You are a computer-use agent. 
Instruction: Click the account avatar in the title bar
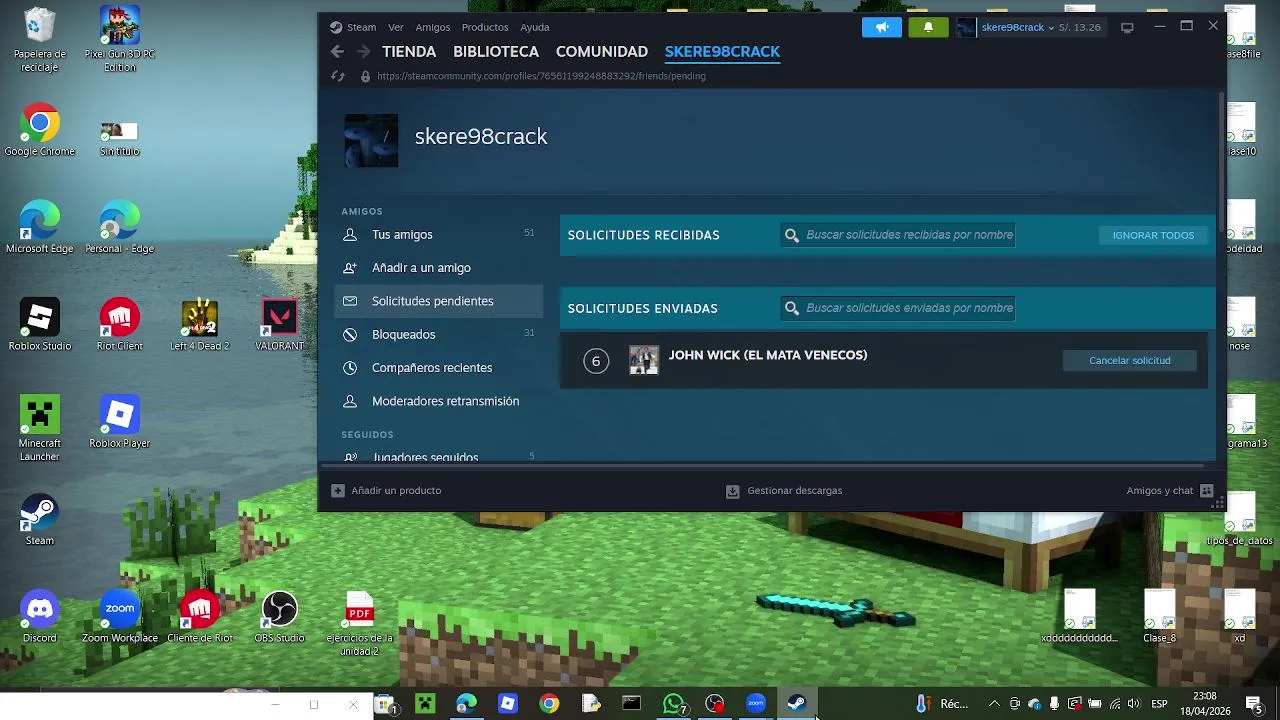(x=966, y=27)
